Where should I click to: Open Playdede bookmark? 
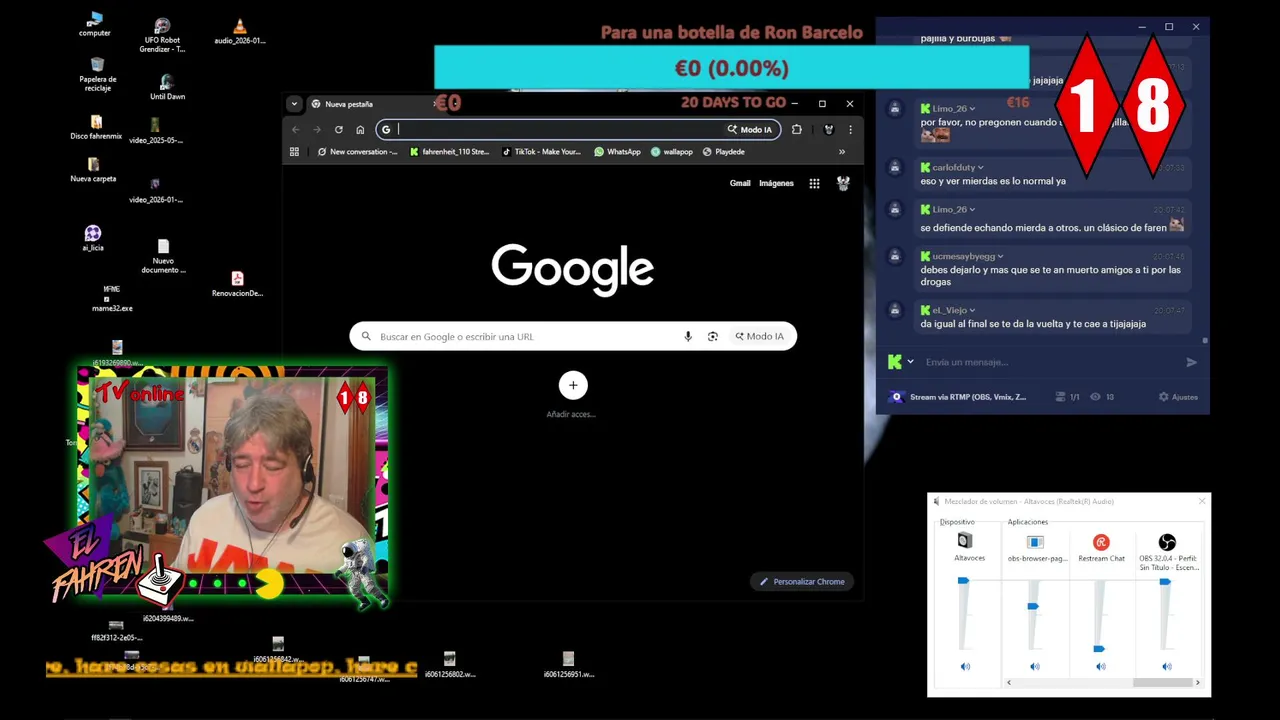tap(723, 152)
